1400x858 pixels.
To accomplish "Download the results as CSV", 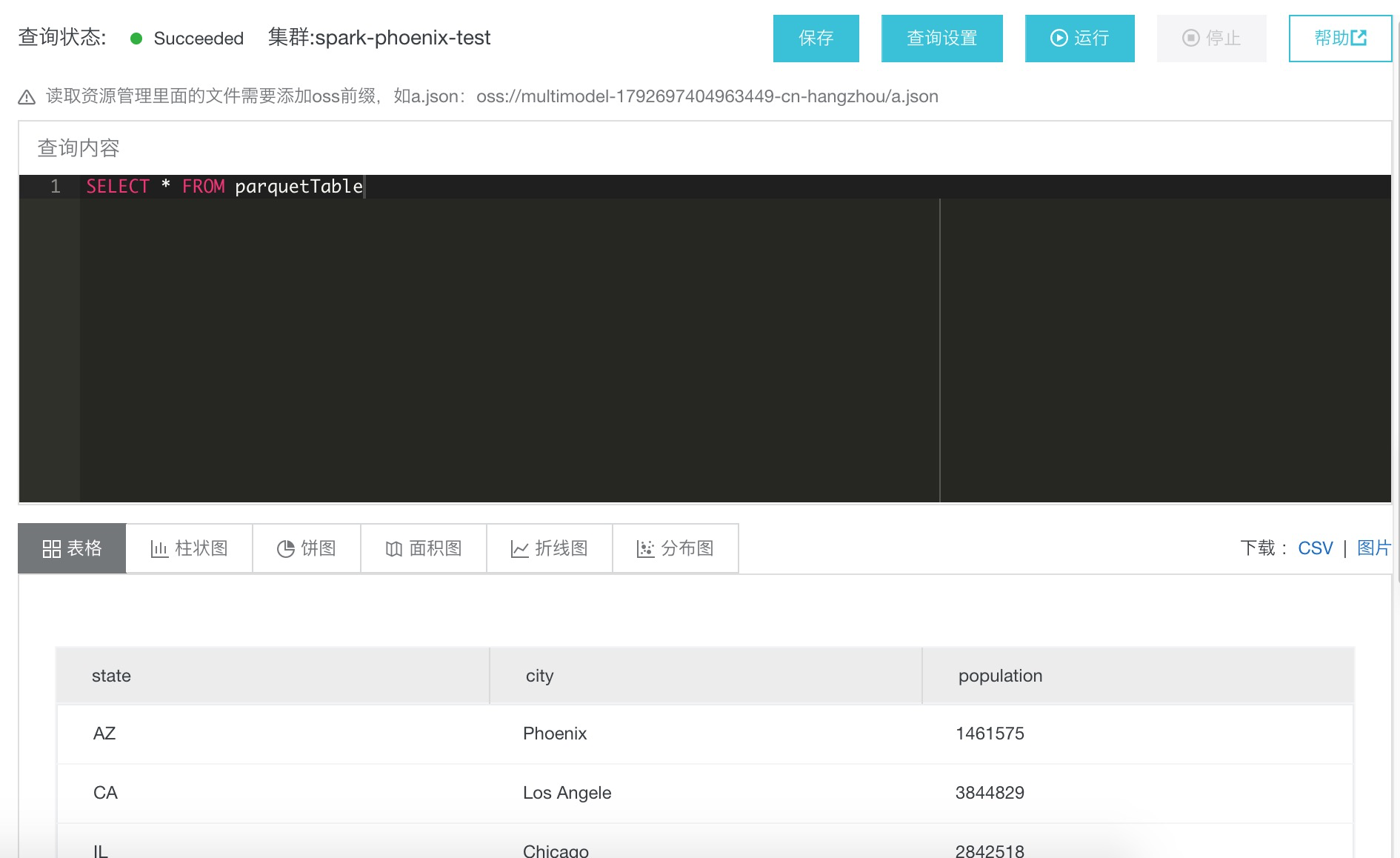I will pyautogui.click(x=1315, y=548).
